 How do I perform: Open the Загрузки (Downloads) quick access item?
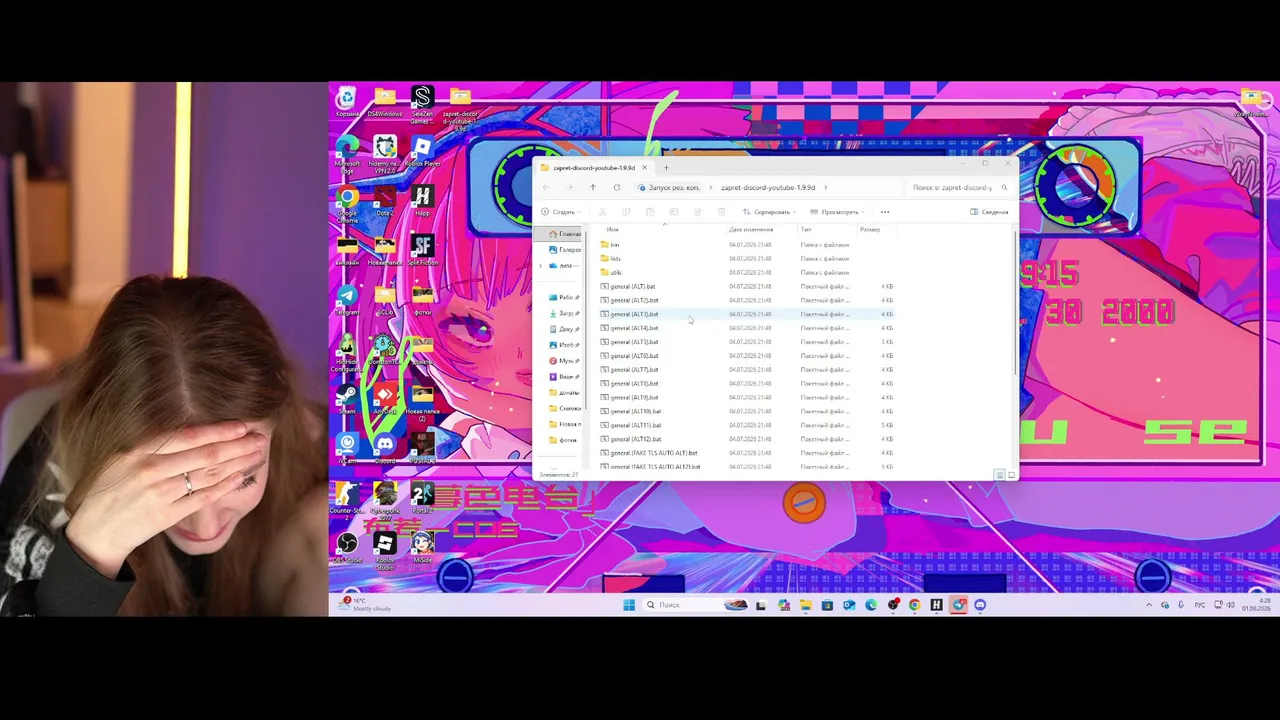click(564, 313)
